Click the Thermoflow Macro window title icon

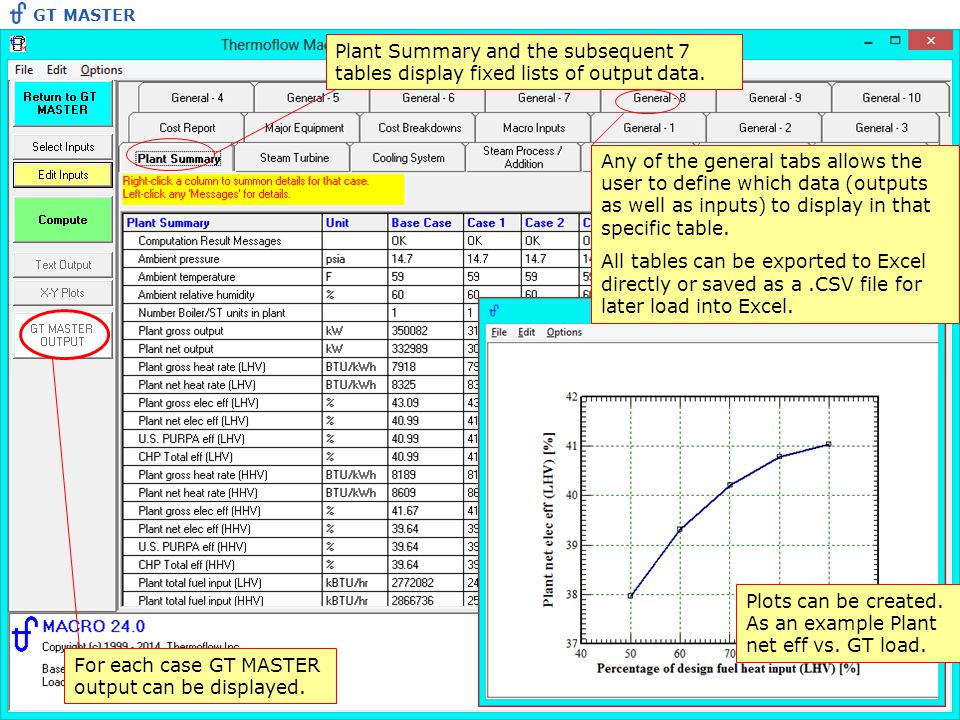pos(18,44)
